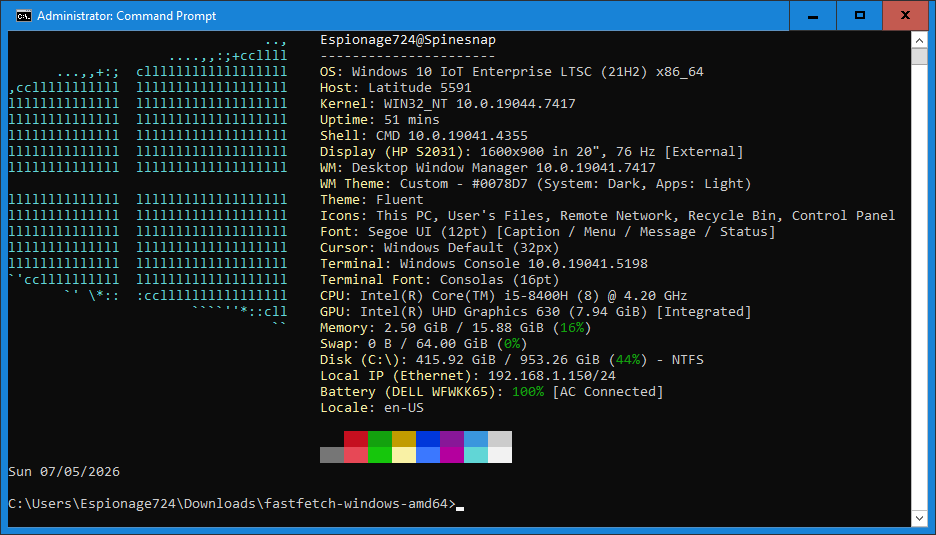Click the Administrator: Command Prompt title text

pyautogui.click(x=127, y=16)
